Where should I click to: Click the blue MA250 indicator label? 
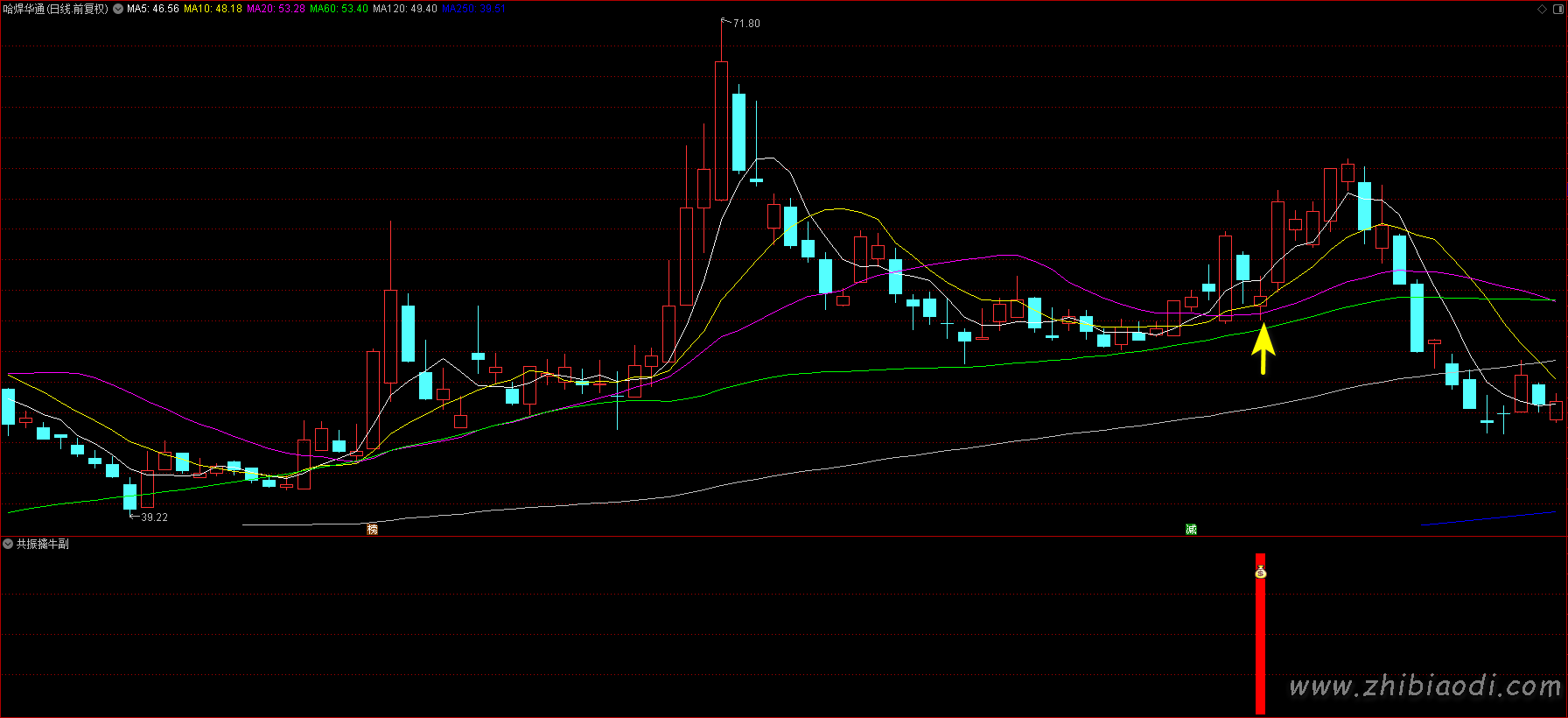tap(473, 9)
